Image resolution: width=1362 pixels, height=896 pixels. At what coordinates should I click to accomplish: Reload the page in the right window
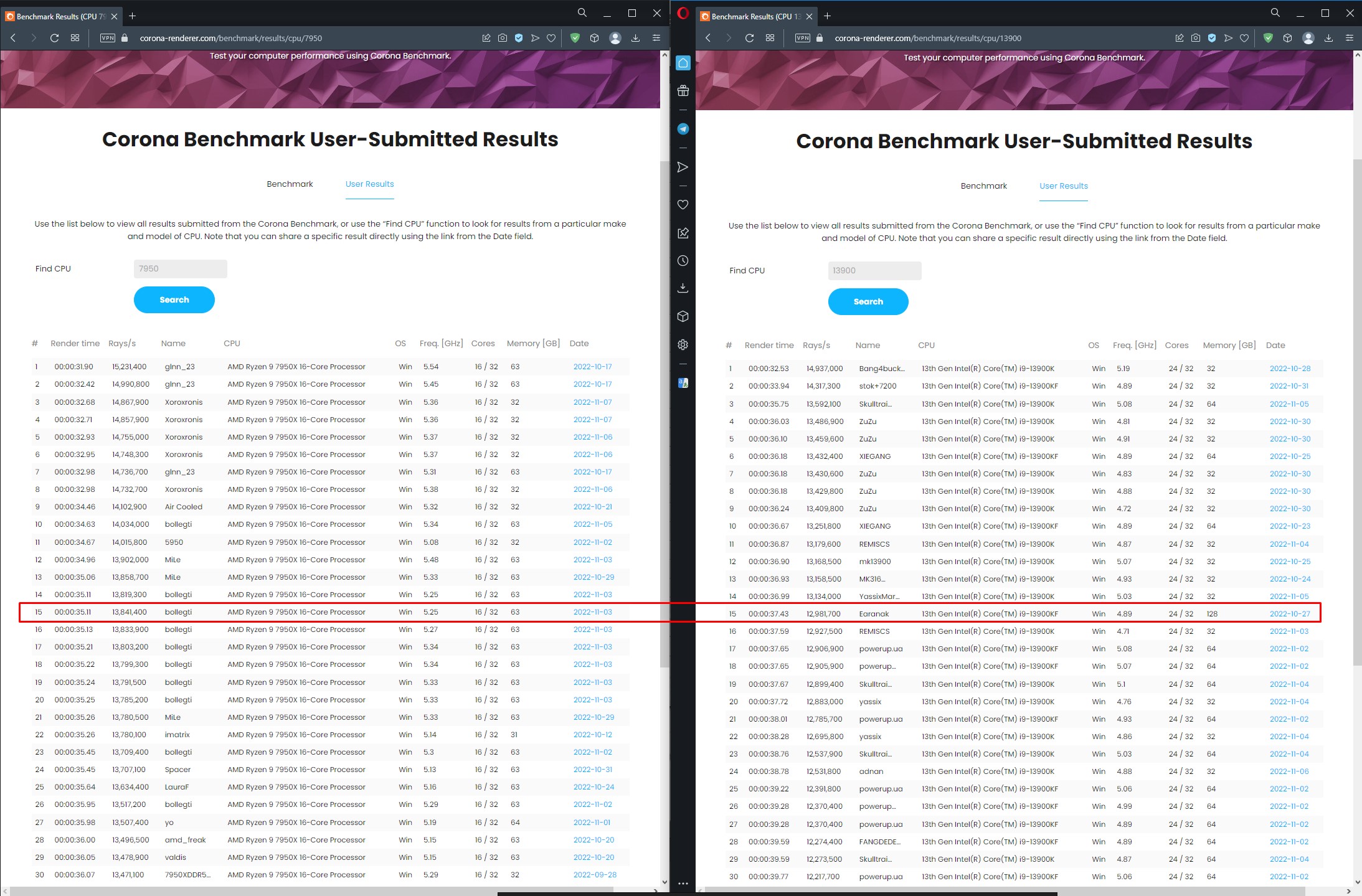(x=749, y=38)
